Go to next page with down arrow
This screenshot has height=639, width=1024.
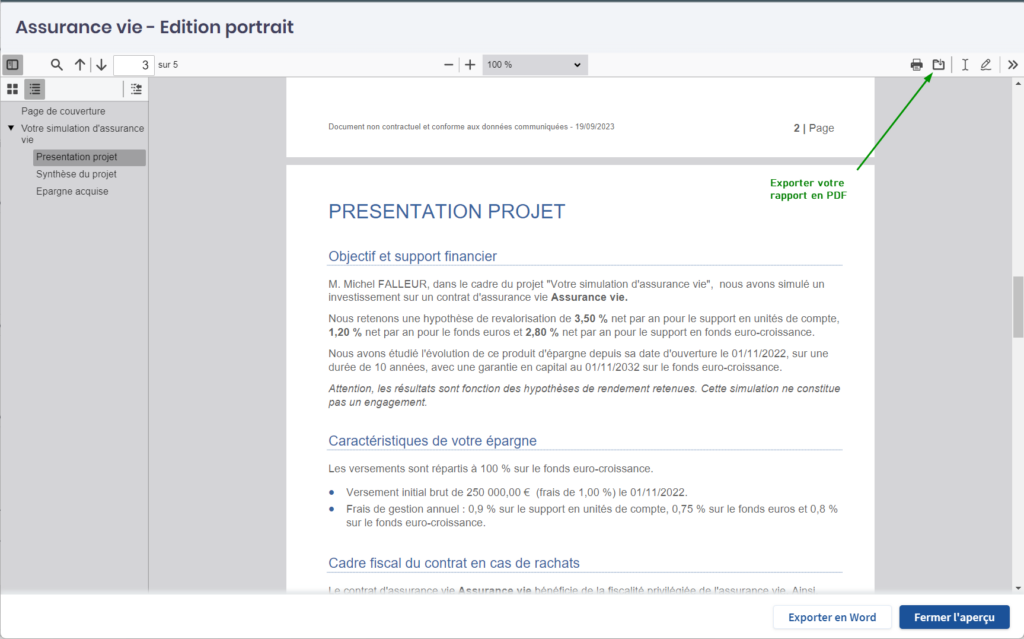tap(101, 65)
